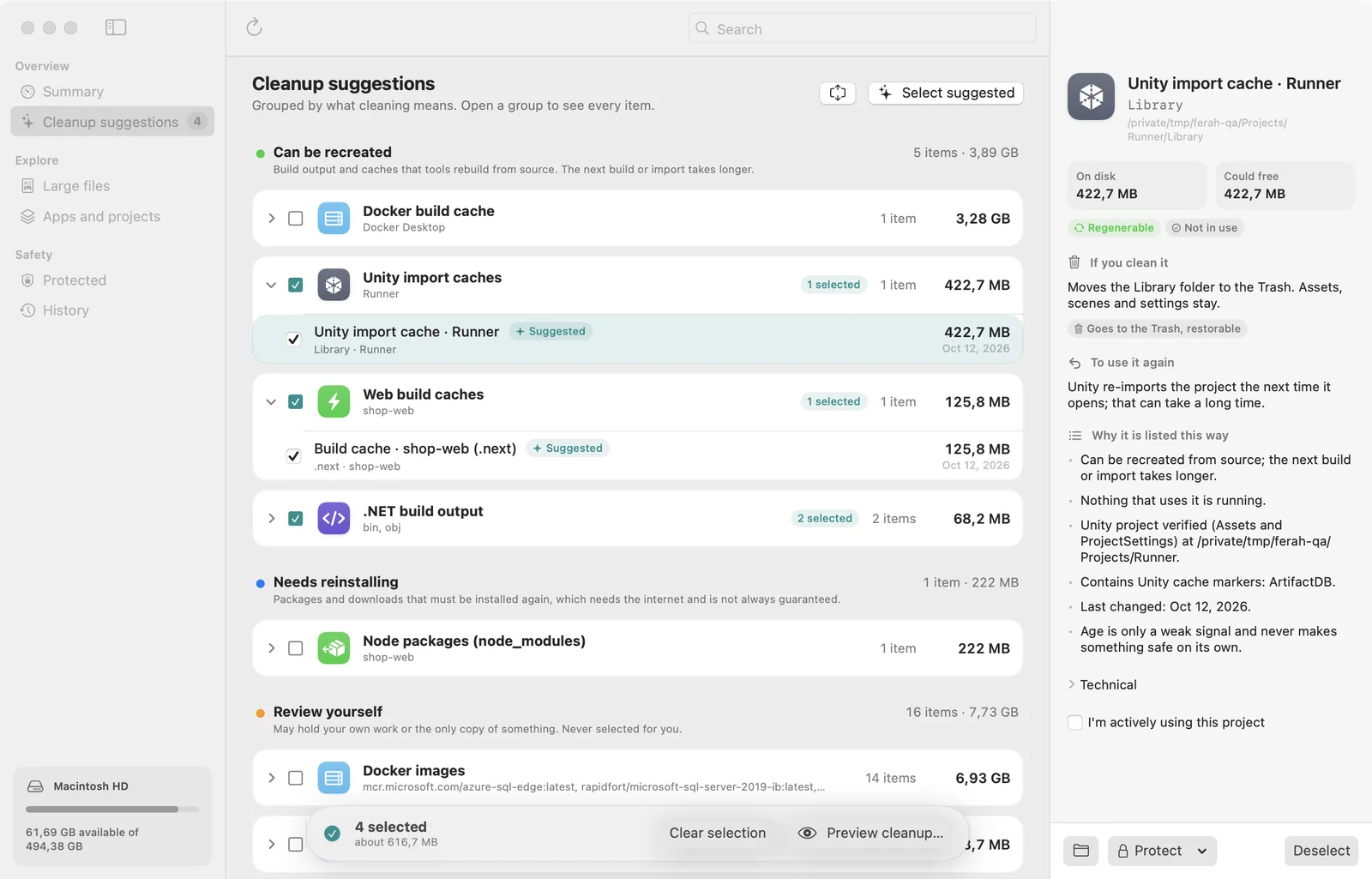The width and height of the screenshot is (1372, 879).
Task: Collapse the Web build caches group
Action: point(272,401)
